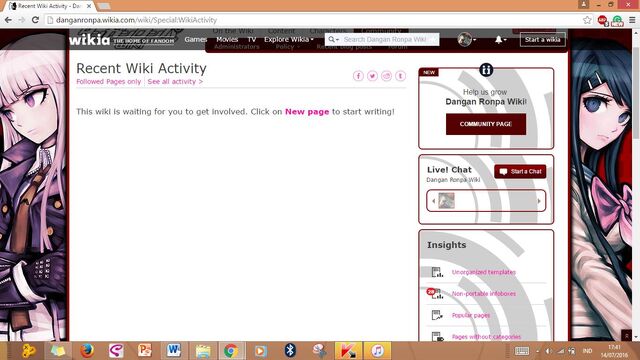The height and width of the screenshot is (360, 640).
Task: Open the TV hub link
Action: pos(251,40)
